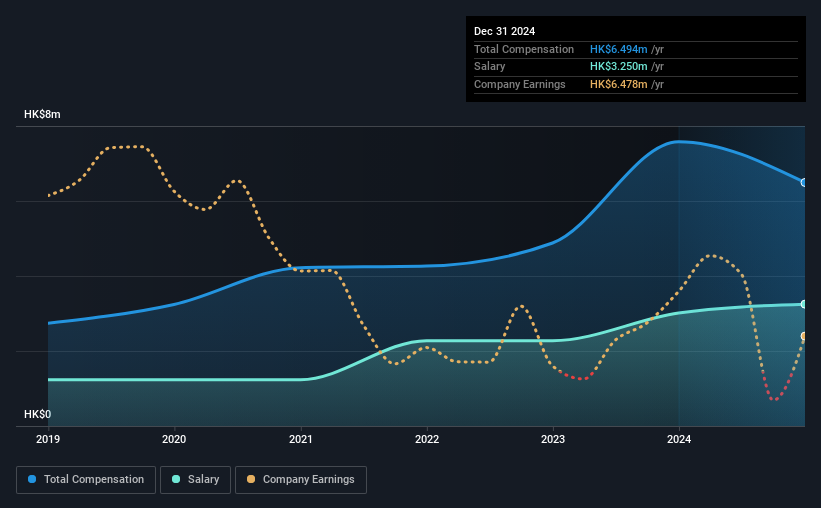The width and height of the screenshot is (821, 508).
Task: Select the 2020 x-axis label
Action: 174,439
